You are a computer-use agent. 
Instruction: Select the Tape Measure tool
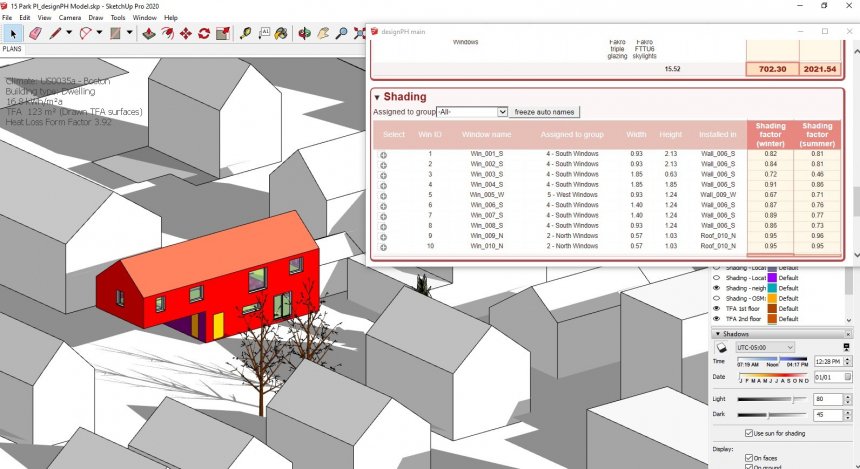point(246,34)
